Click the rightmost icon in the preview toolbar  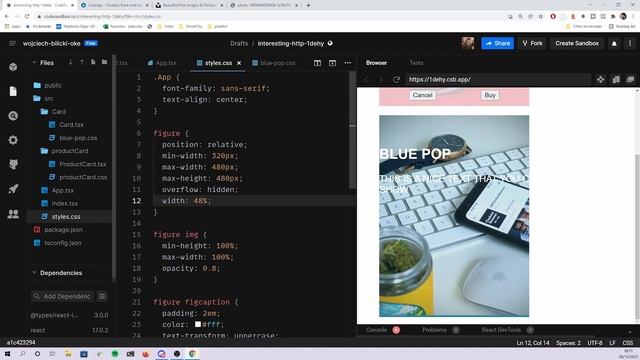click(x=631, y=80)
